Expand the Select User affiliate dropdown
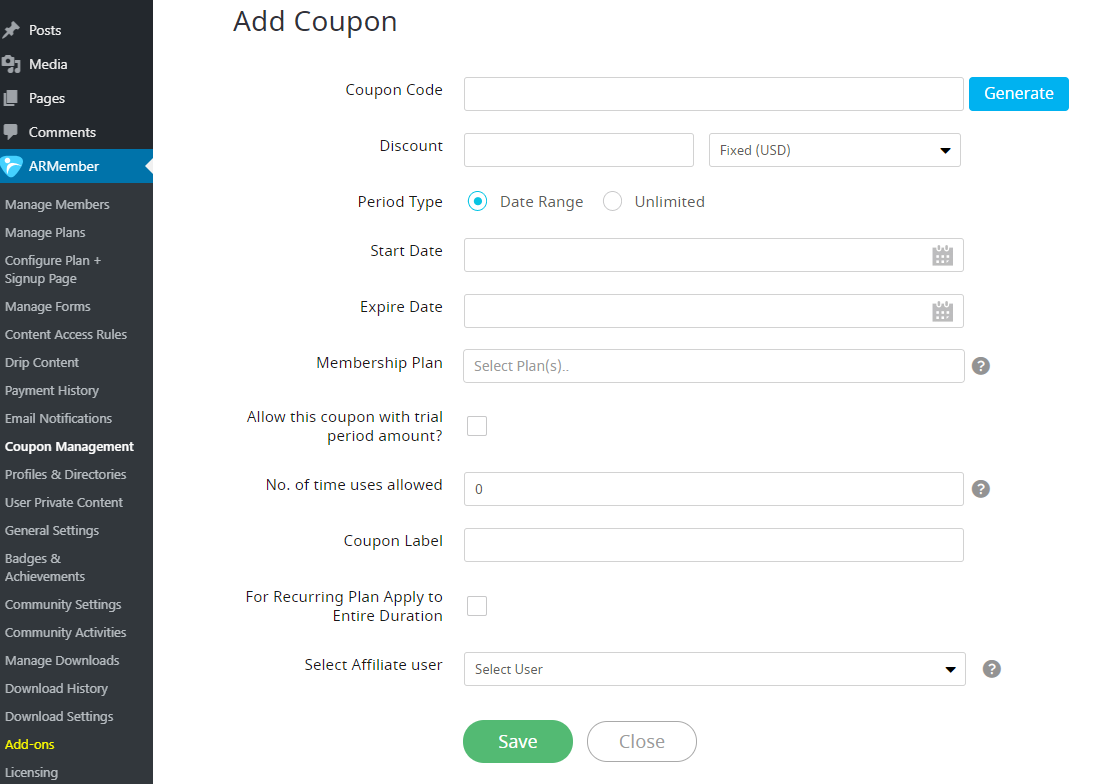 [x=714, y=669]
